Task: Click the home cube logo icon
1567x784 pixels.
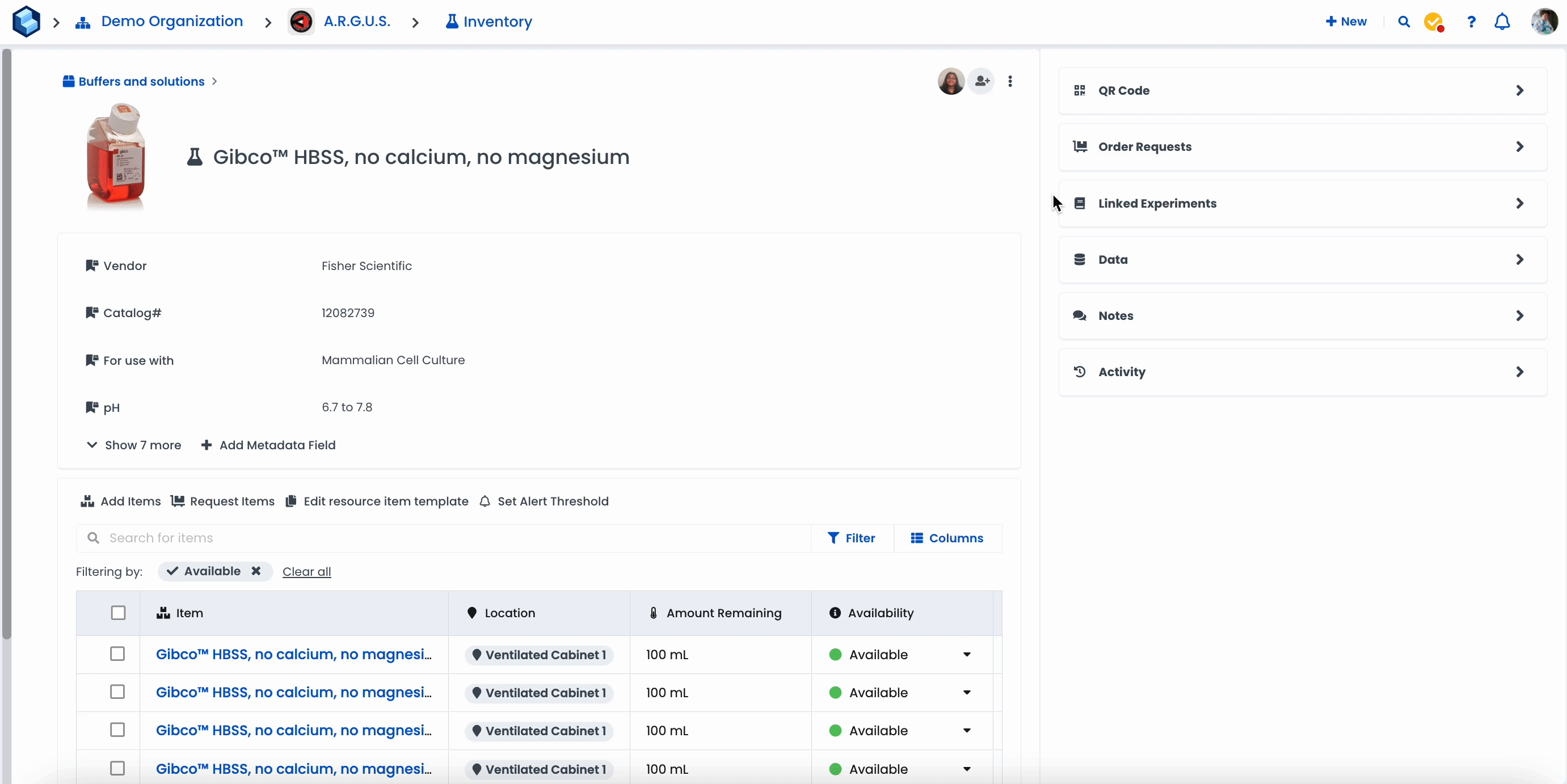Action: tap(26, 22)
